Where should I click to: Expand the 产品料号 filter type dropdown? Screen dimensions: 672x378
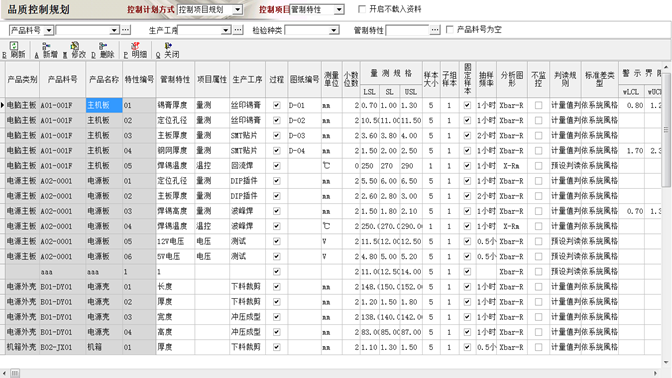tap(48, 30)
